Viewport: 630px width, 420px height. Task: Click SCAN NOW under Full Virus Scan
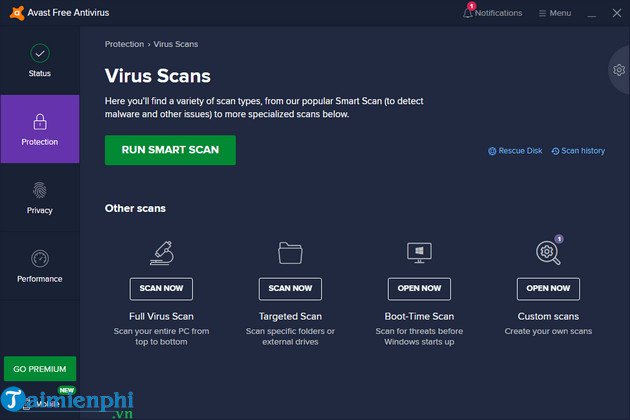(x=161, y=289)
